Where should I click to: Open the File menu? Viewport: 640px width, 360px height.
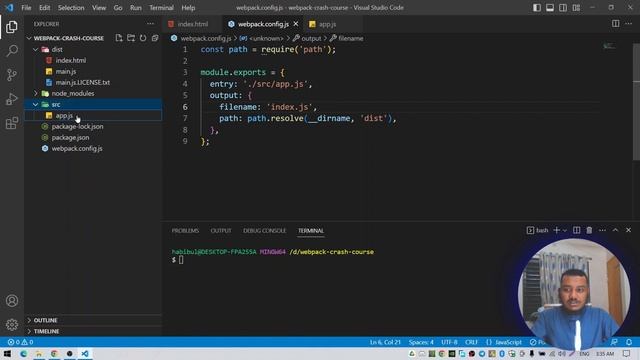point(26,7)
